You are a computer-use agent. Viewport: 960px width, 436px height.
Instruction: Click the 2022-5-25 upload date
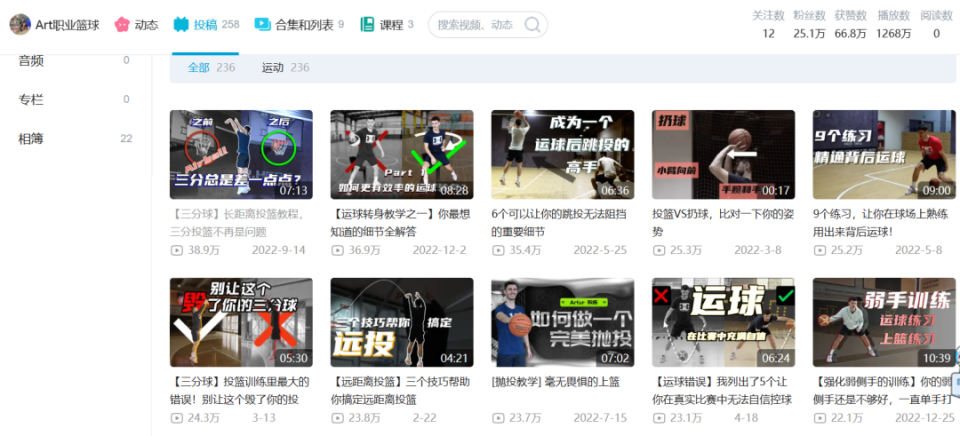coord(600,250)
